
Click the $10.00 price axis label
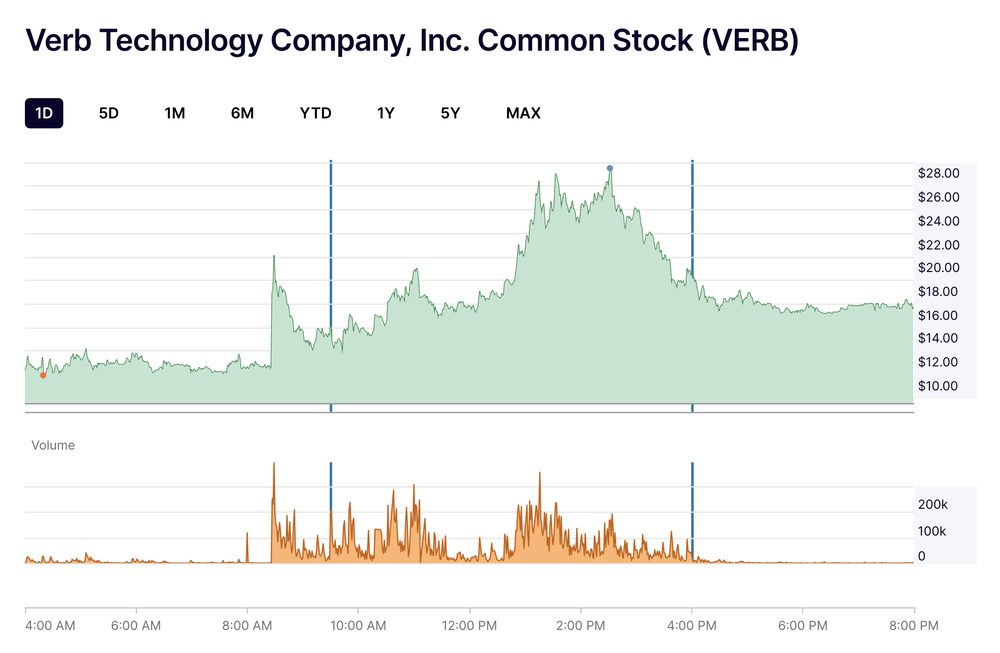point(938,386)
